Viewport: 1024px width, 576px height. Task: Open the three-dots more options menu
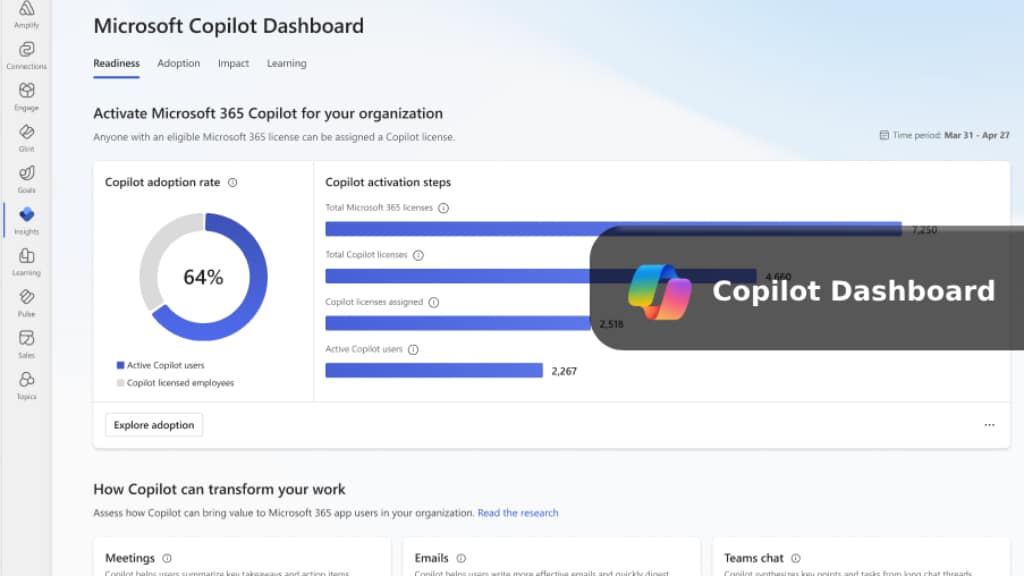(989, 425)
